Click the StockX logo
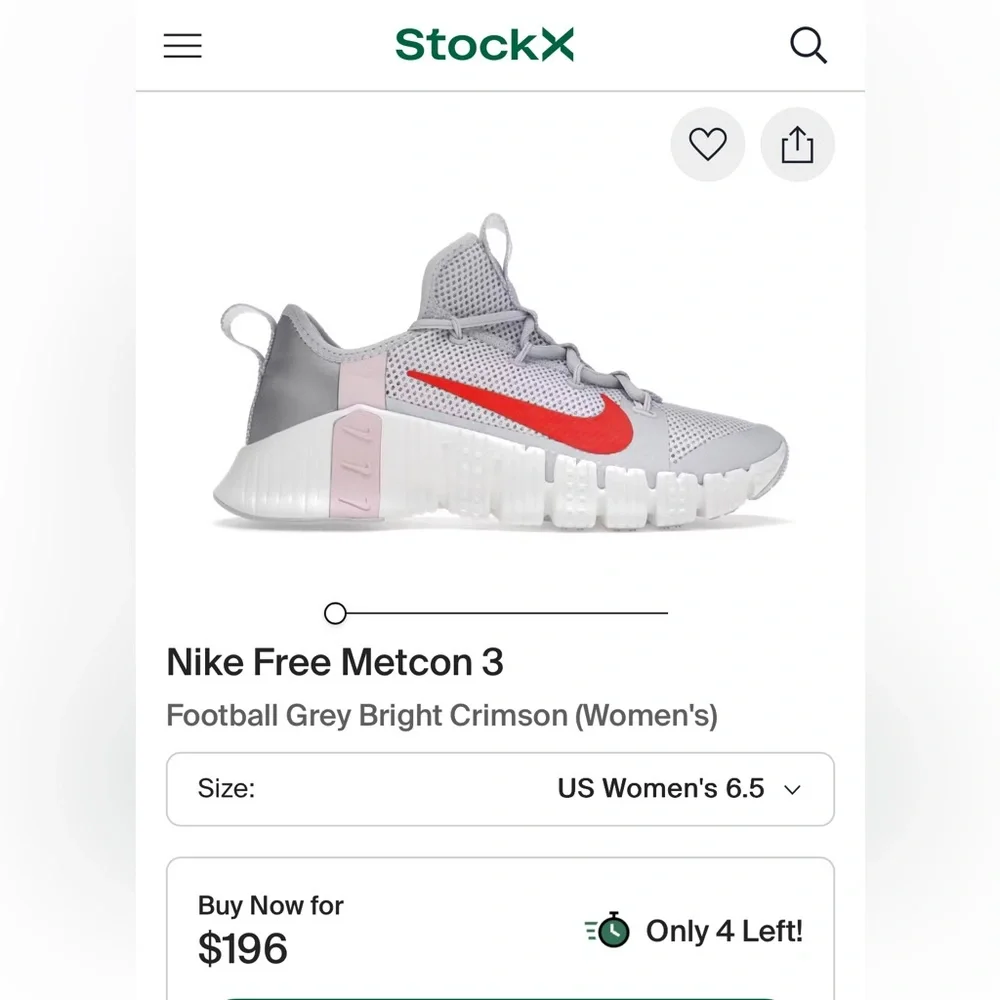Viewport: 1000px width, 1000px height. (x=484, y=45)
